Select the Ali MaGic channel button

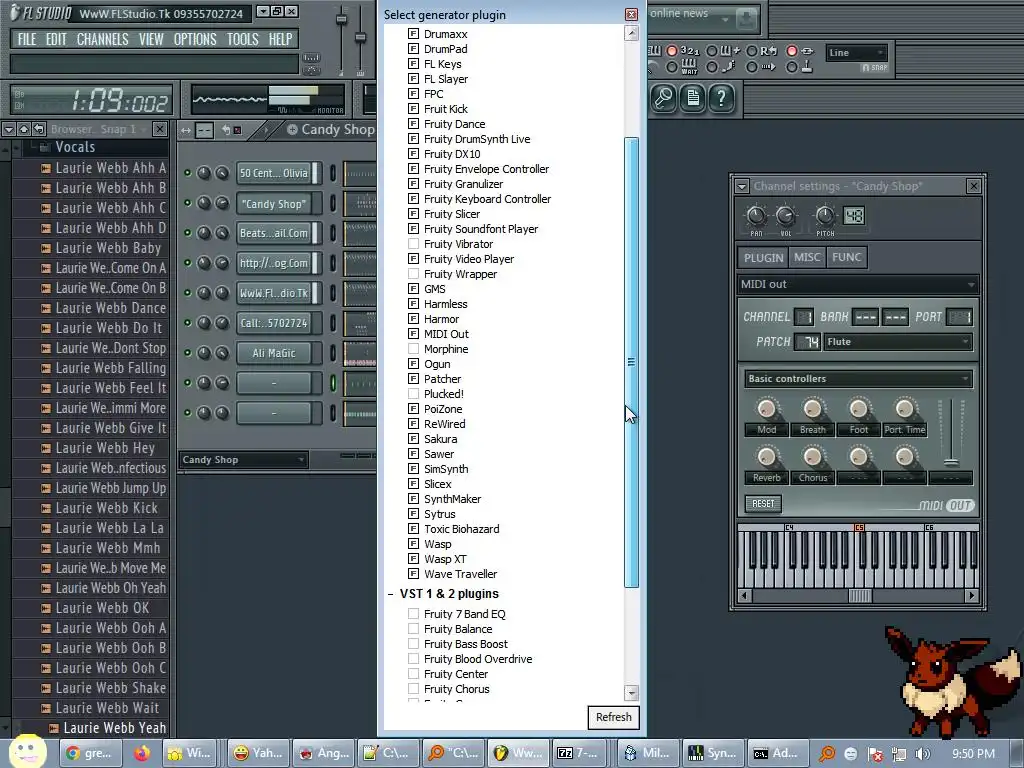click(x=274, y=353)
